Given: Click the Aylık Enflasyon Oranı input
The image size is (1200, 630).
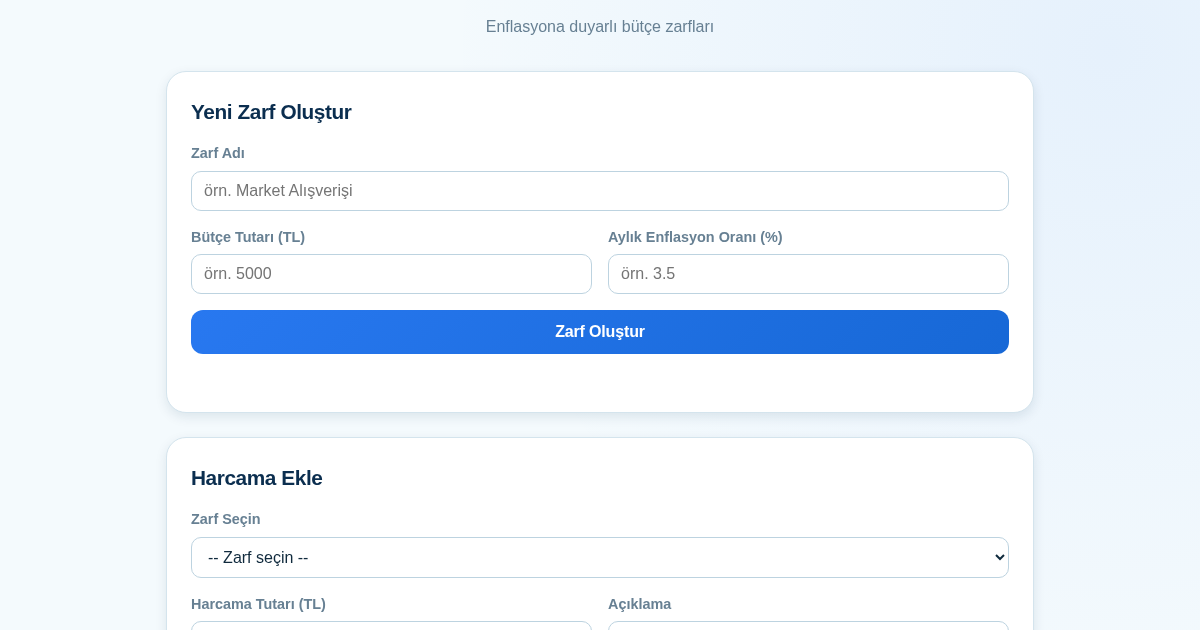Looking at the screenshot, I should [808, 274].
